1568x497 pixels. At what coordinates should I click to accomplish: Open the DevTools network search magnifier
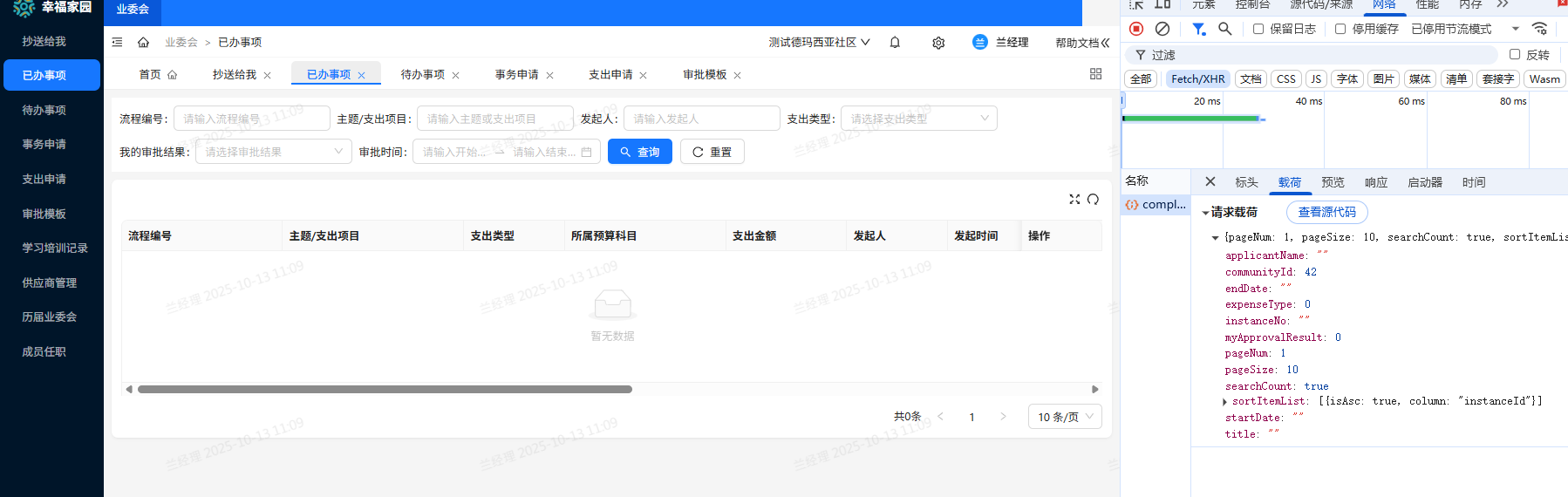(x=1225, y=29)
